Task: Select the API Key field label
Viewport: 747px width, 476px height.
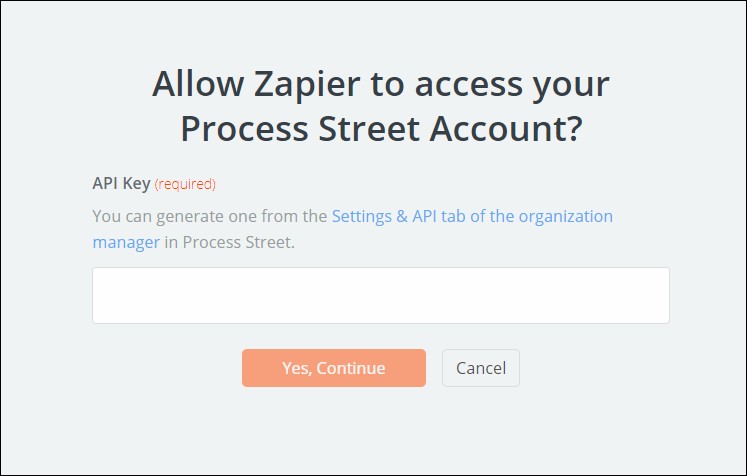Action: click(x=121, y=183)
